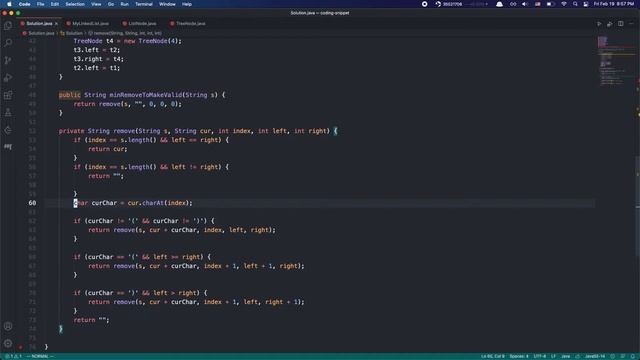Image resolution: width=640 pixels, height=360 pixels.
Task: Place cursor on minRemoveToMakeValid method name
Action: pos(145,95)
